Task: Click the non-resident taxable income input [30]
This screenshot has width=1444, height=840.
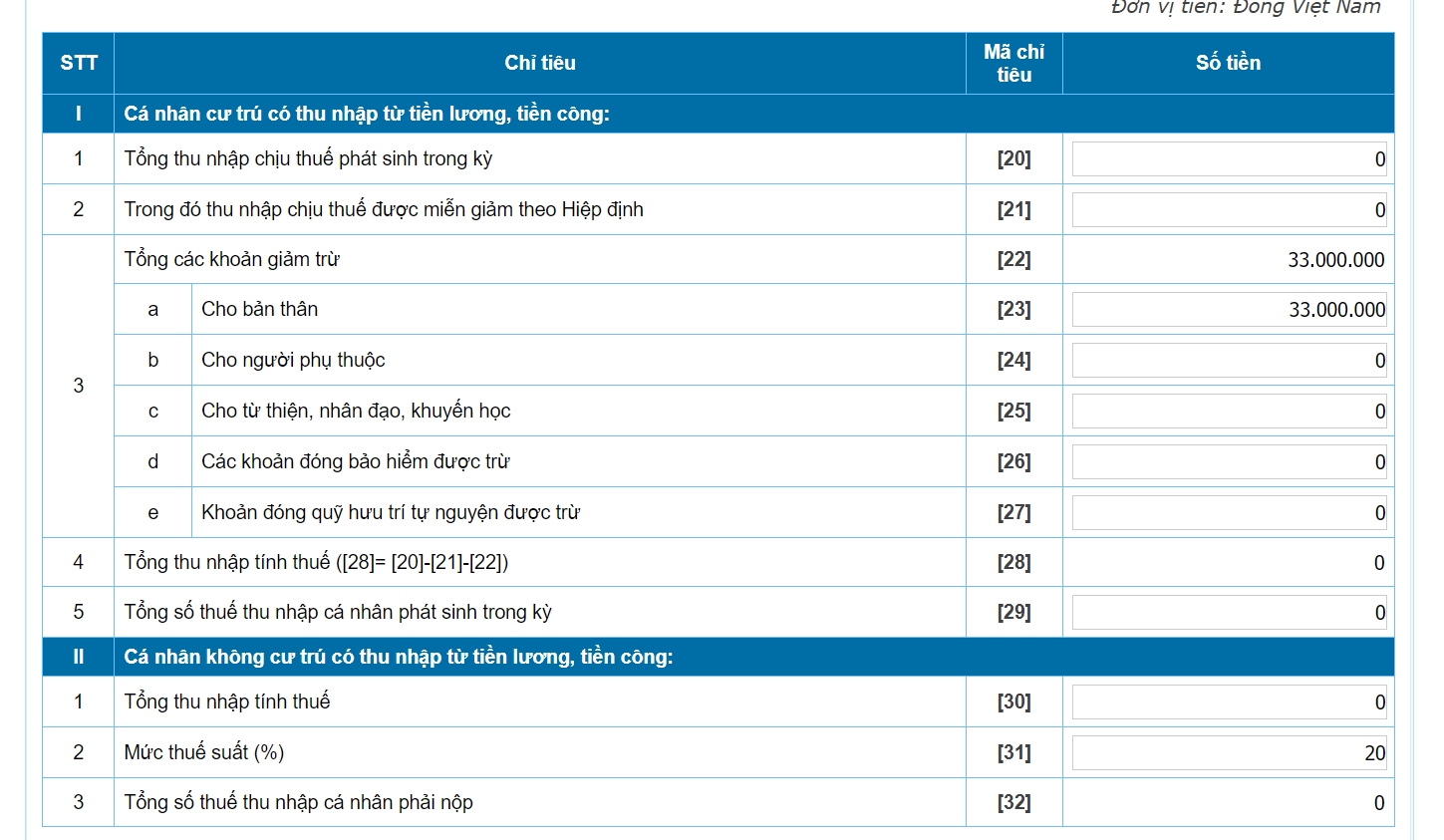Action: pos(1228,702)
